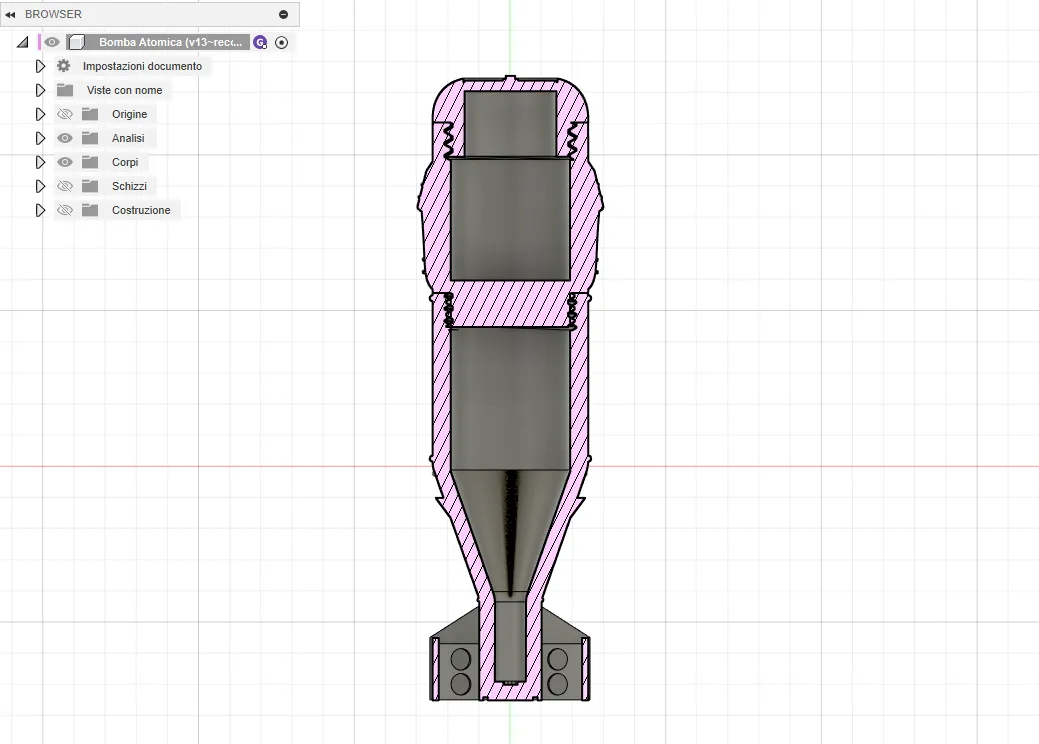Viewport: 1039px width, 744px height.
Task: Show the hidden Schizzi folder
Action: 65,186
